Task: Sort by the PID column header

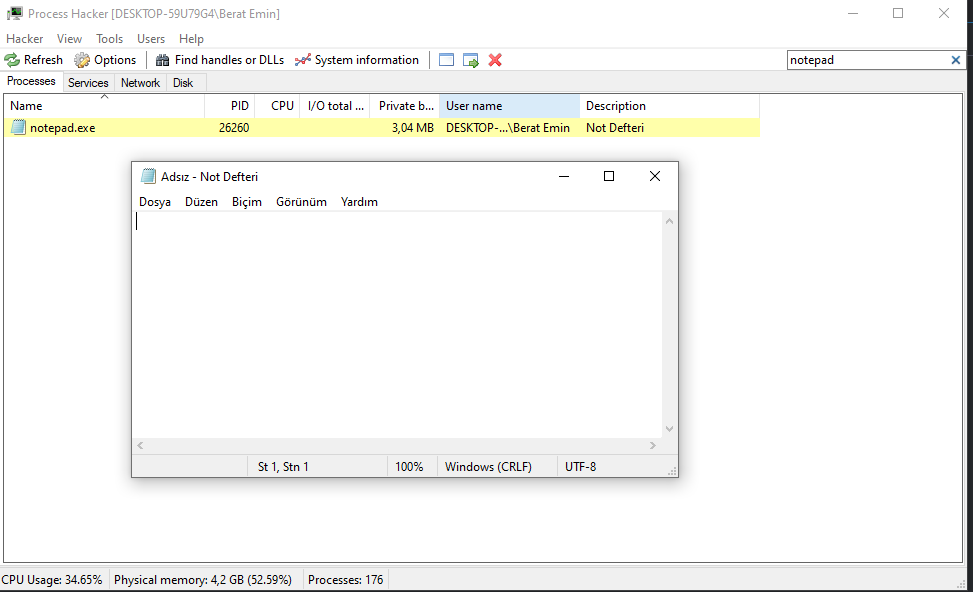Action: point(230,106)
